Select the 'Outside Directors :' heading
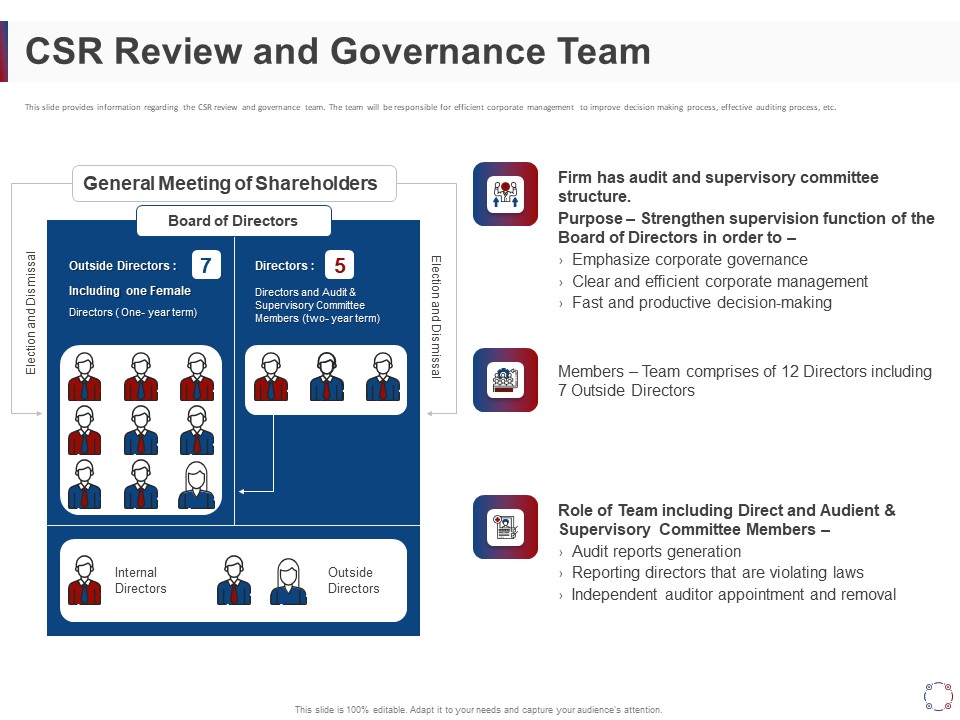Image resolution: width=960 pixels, height=720 pixels. click(122, 266)
